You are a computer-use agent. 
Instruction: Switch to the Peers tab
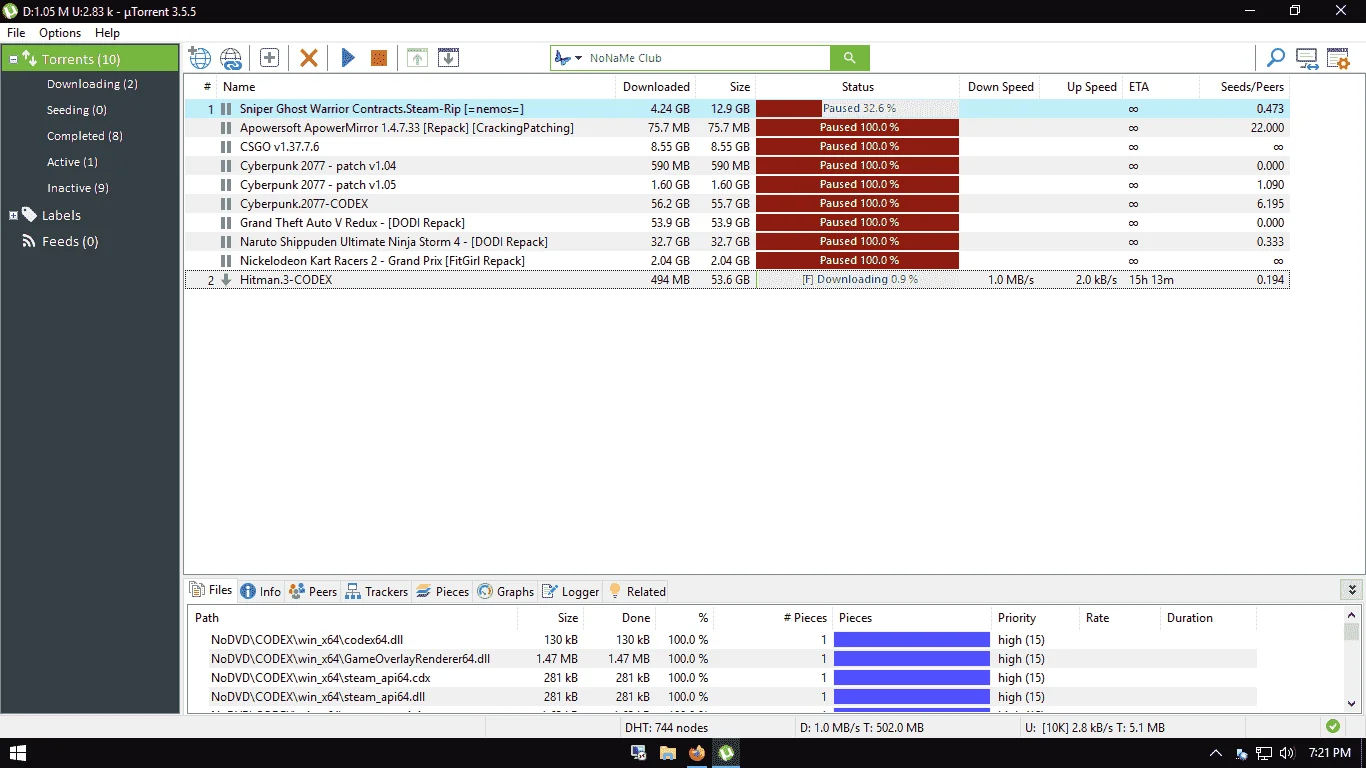pyautogui.click(x=313, y=591)
